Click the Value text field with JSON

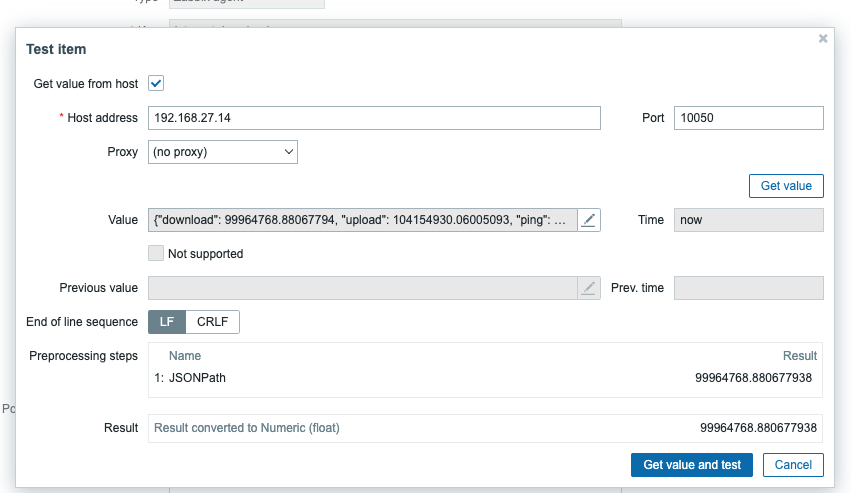click(362, 220)
